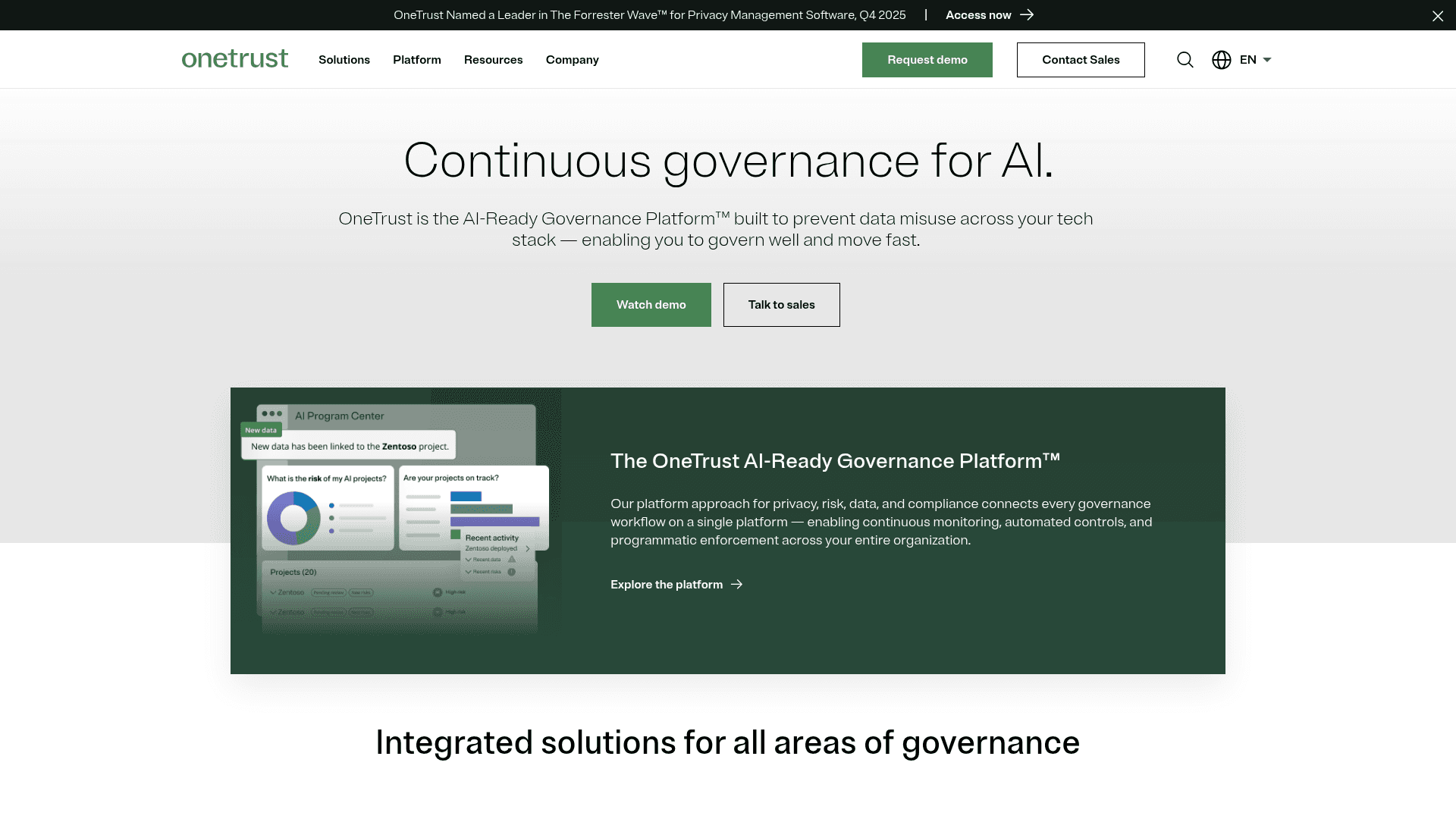Open the Solutions menu
This screenshot has width=1456, height=819.
coord(344,59)
